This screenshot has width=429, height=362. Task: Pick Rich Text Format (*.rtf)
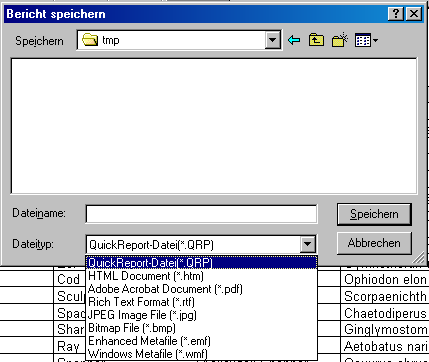coord(201,302)
